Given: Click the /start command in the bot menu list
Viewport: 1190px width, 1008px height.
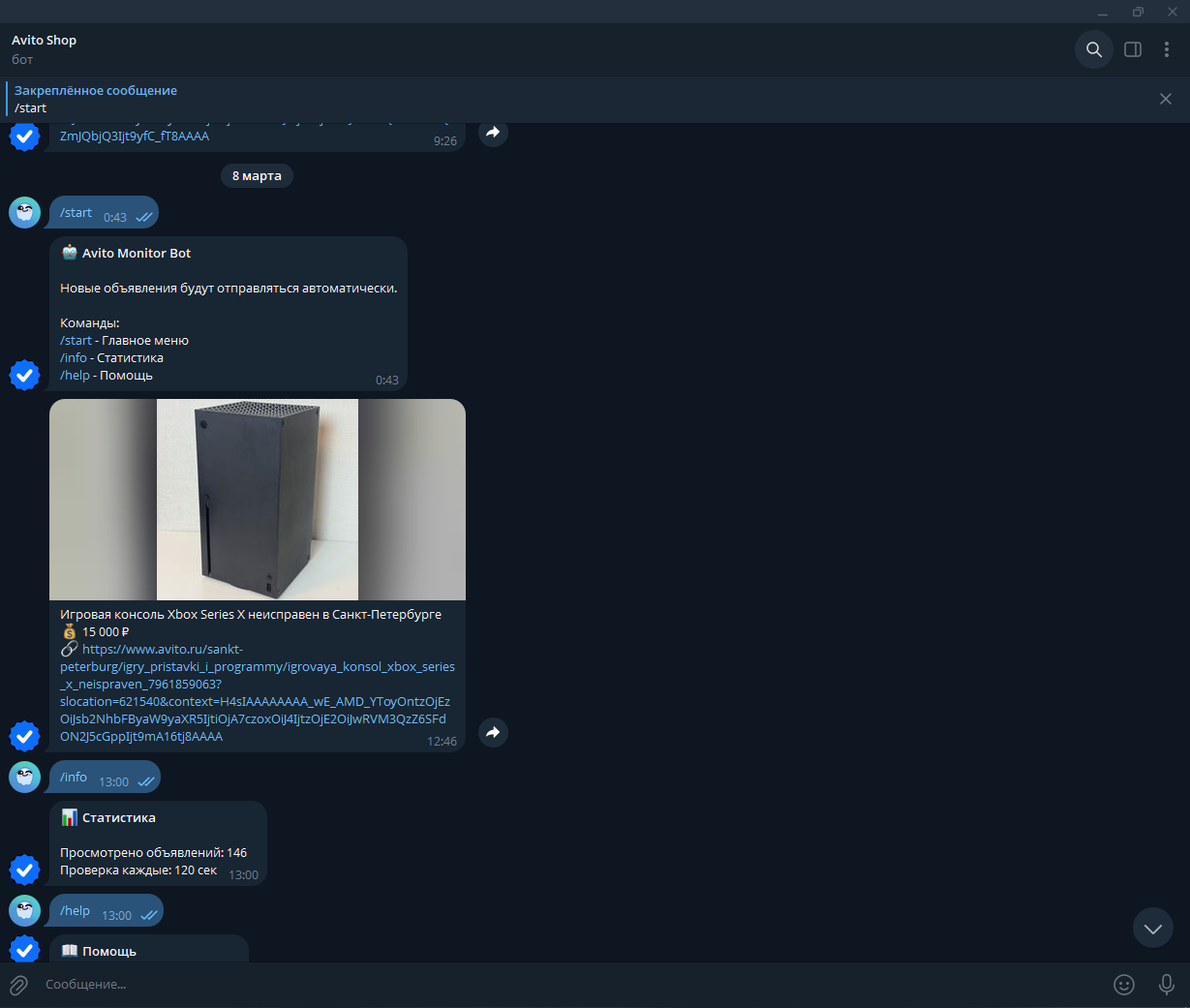Looking at the screenshot, I should tap(76, 341).
